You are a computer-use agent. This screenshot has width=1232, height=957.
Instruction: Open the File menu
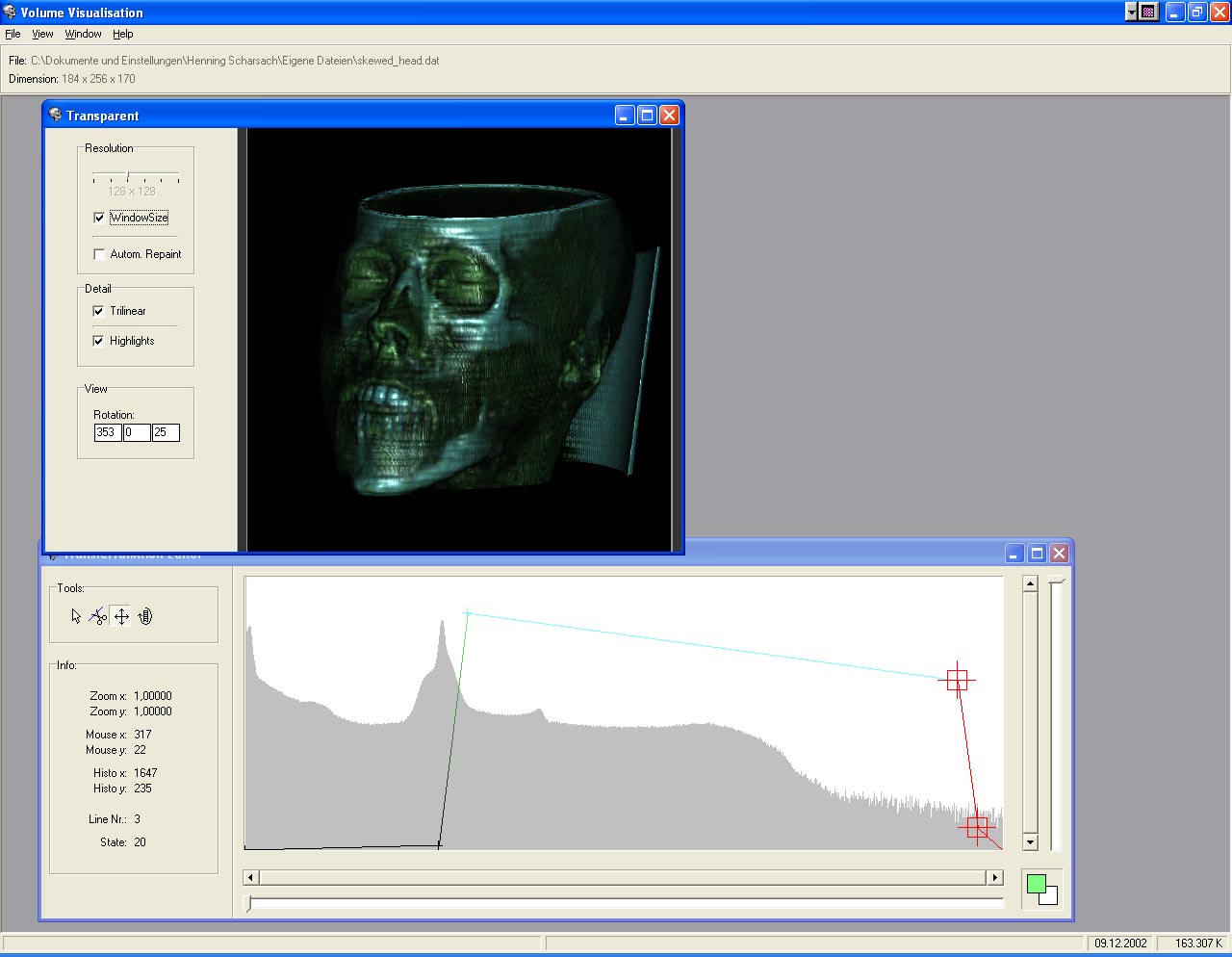pyautogui.click(x=13, y=34)
